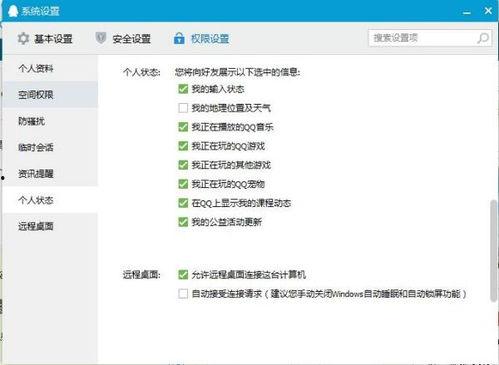Open 空间权限 in the sidebar
The width and height of the screenshot is (499, 365).
(x=50, y=95)
